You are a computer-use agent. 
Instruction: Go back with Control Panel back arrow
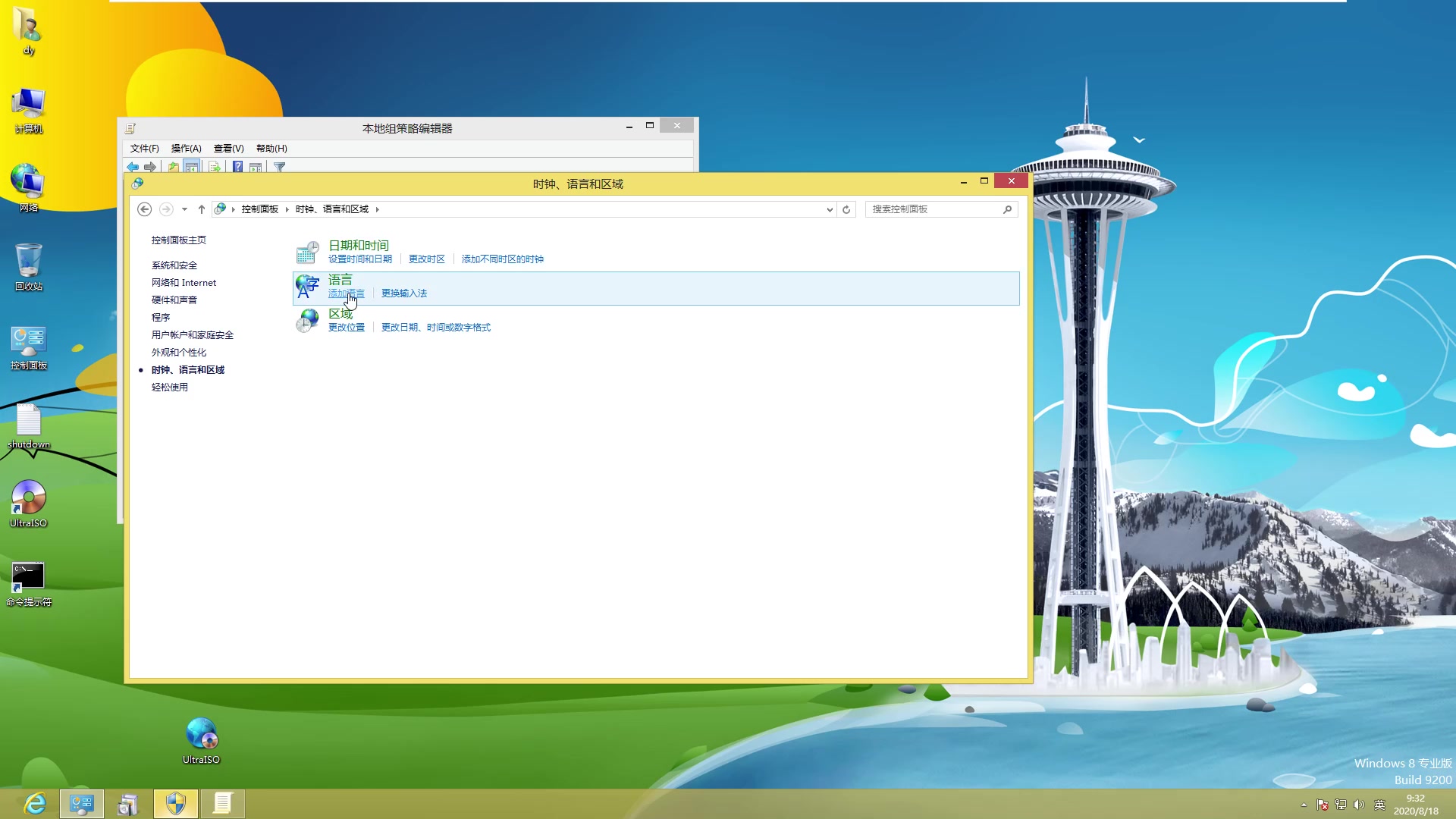[144, 209]
